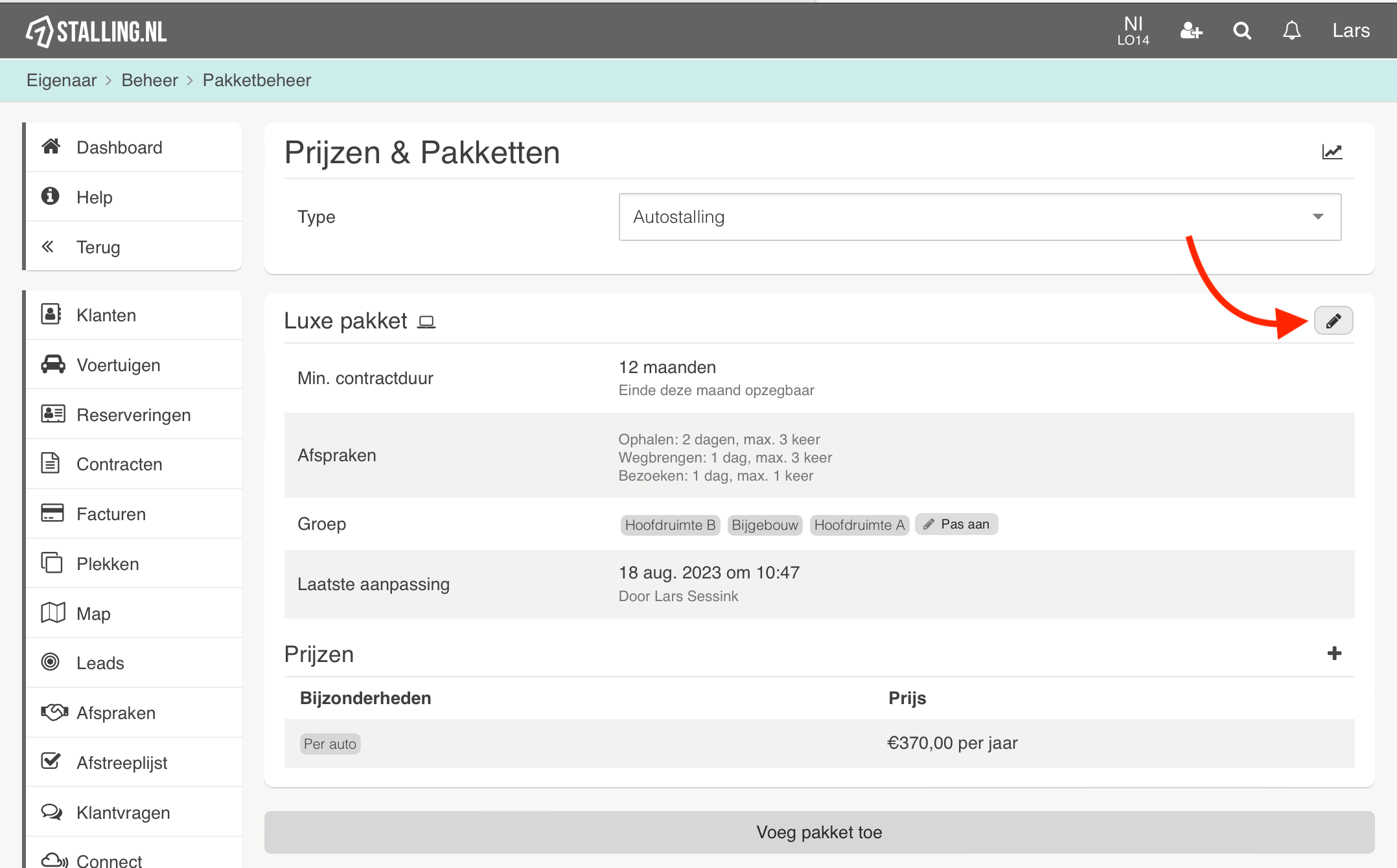Select Afstreeplijst in the sidebar
This screenshot has height=868, width=1397.
(122, 762)
